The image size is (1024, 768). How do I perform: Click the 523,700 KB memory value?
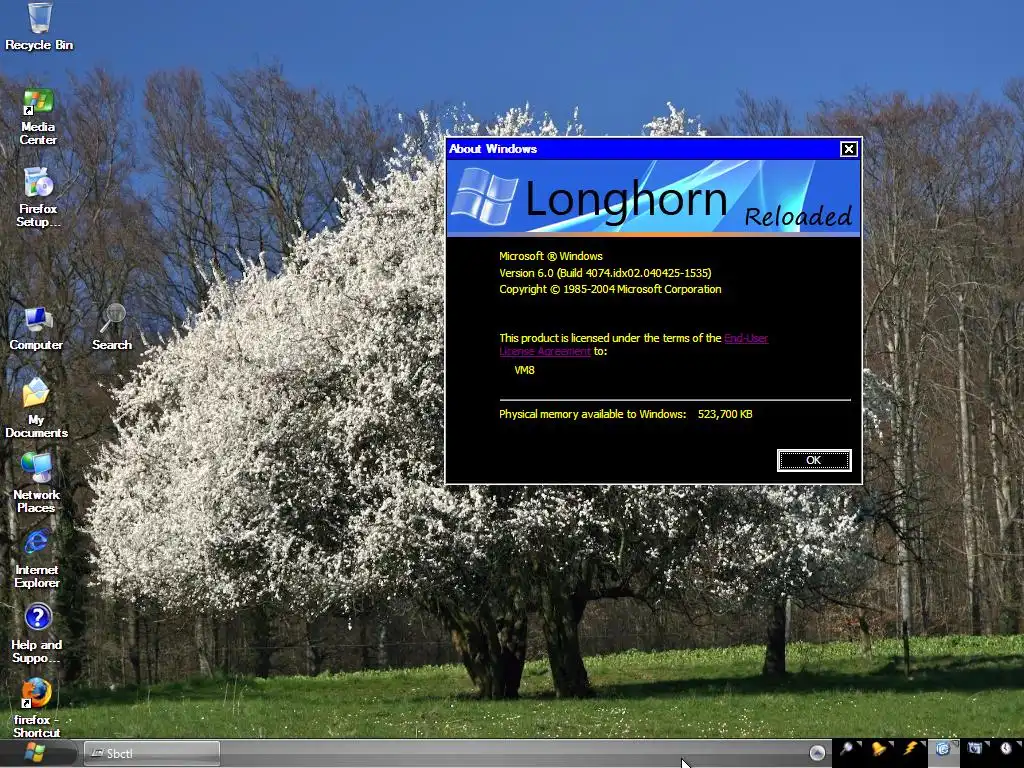tap(725, 414)
